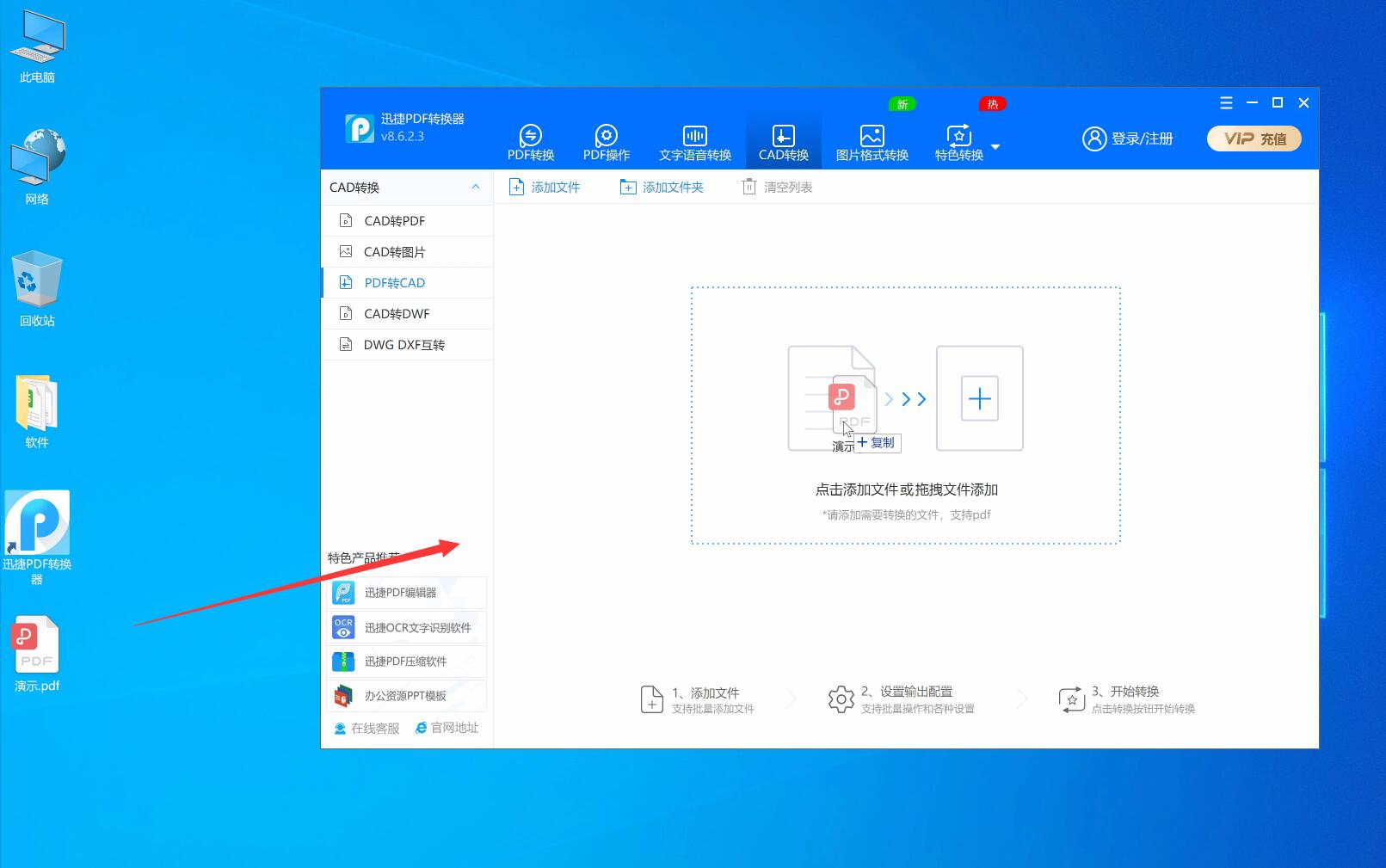Open the PDF转换 tab
Viewport: 1386px width, 868px height.
click(x=531, y=143)
